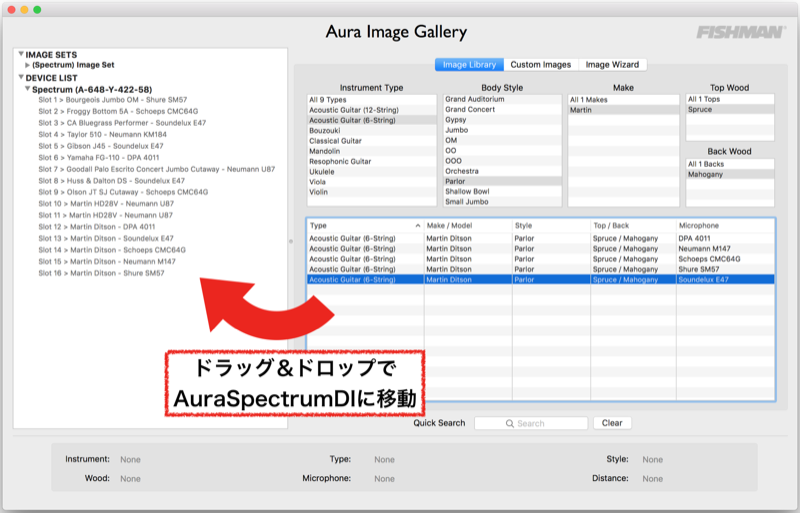Screen dimensions: 800x513
Task: Select Slot 9 Olson JT SJ Cutaway
Action: pos(123,192)
